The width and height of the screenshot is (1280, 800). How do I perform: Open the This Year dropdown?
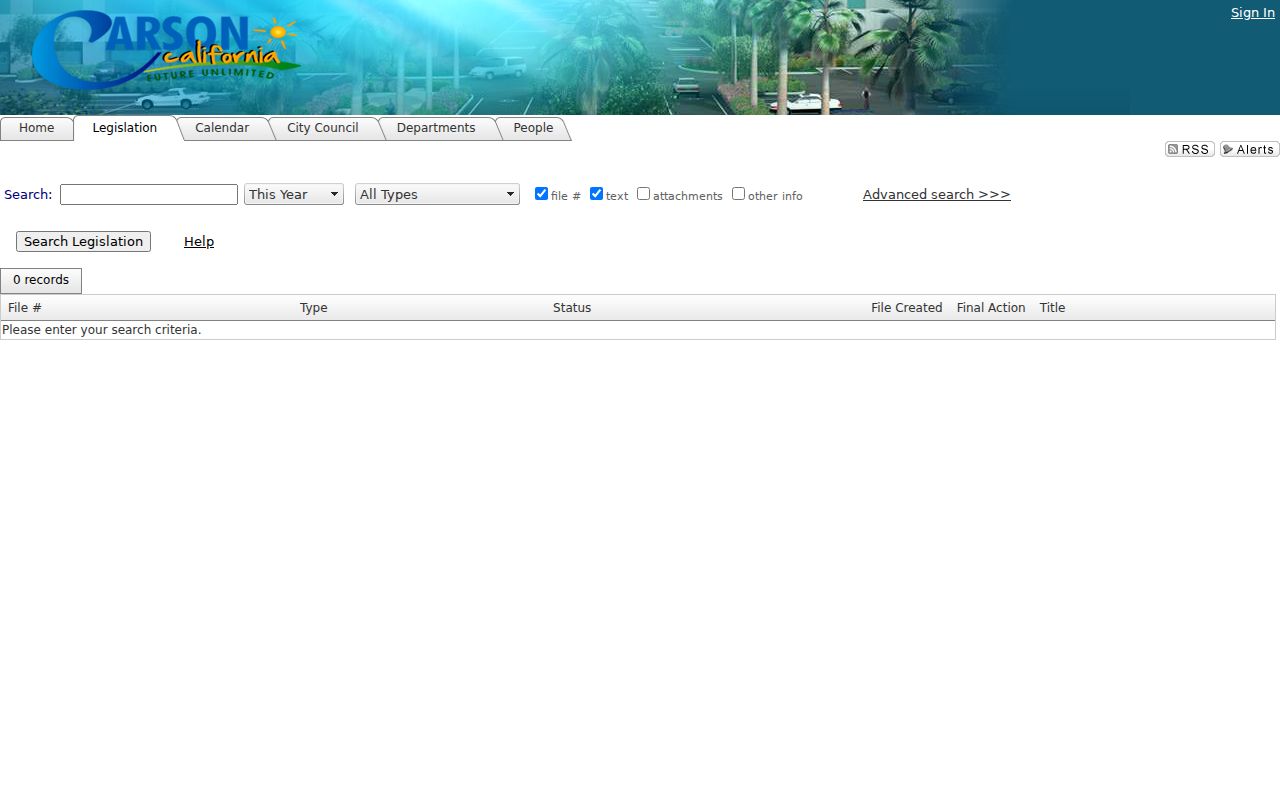click(294, 194)
